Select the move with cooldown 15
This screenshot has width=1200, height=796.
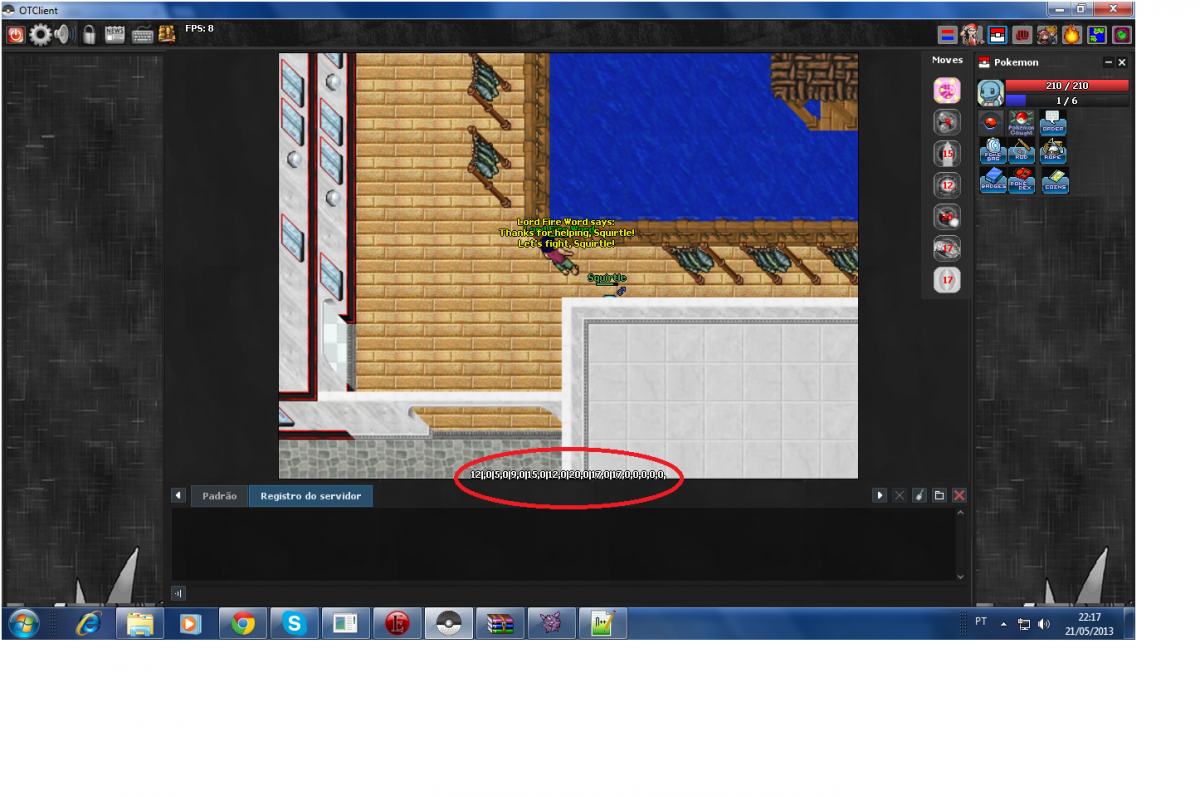[x=947, y=154]
